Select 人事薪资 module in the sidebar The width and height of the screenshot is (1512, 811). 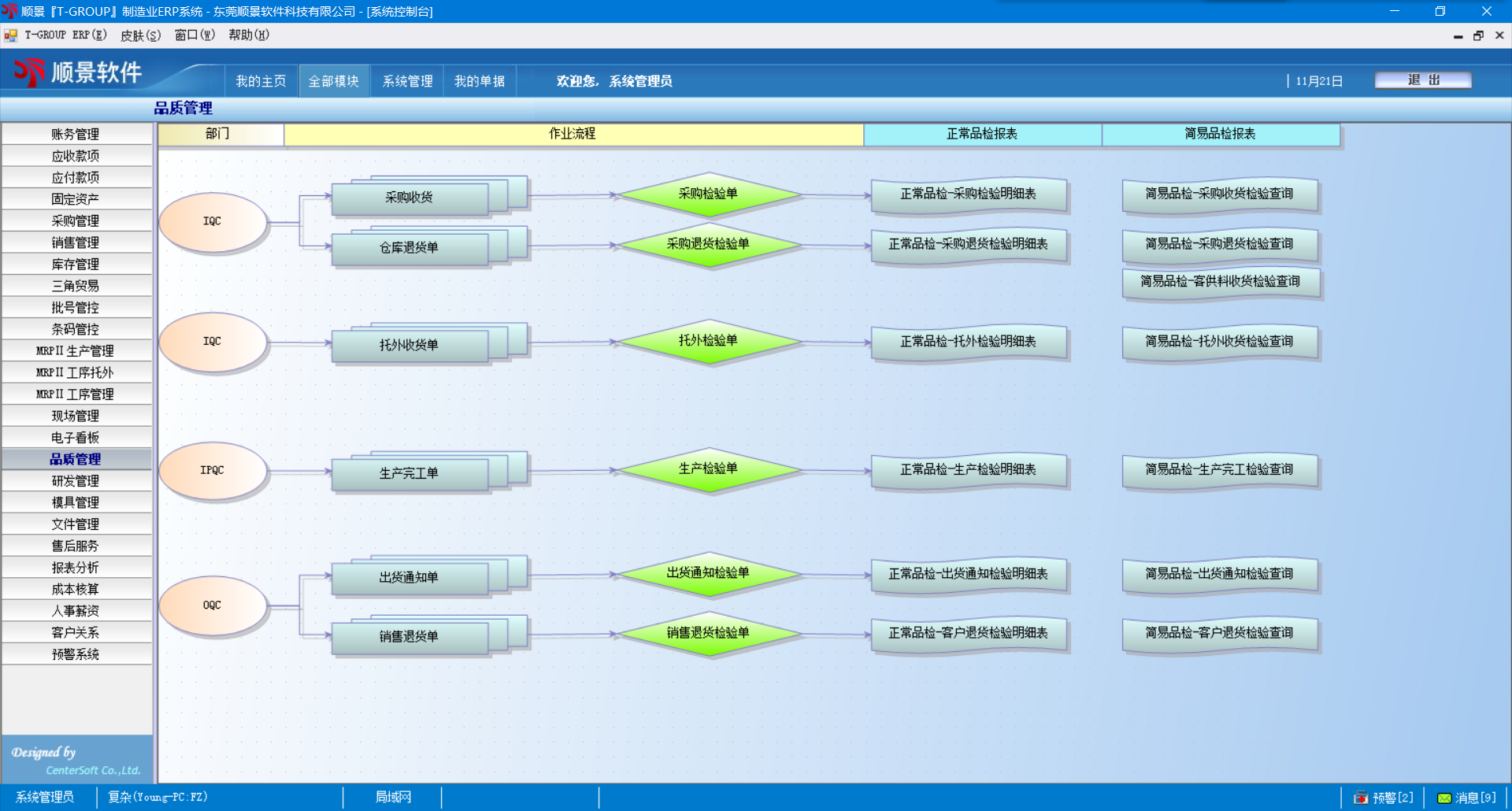[x=76, y=611]
